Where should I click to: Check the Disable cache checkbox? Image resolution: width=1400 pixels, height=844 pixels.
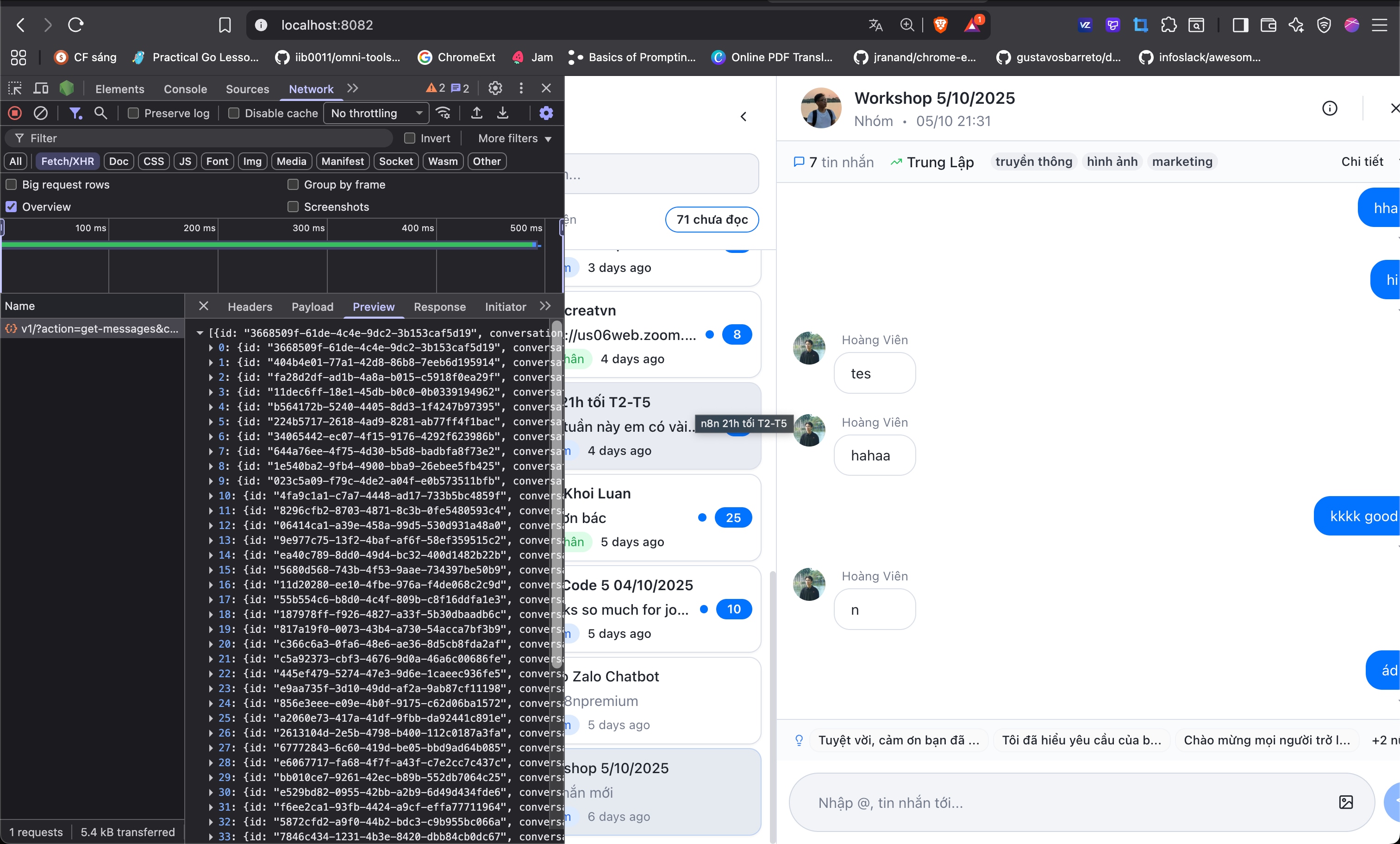click(233, 113)
